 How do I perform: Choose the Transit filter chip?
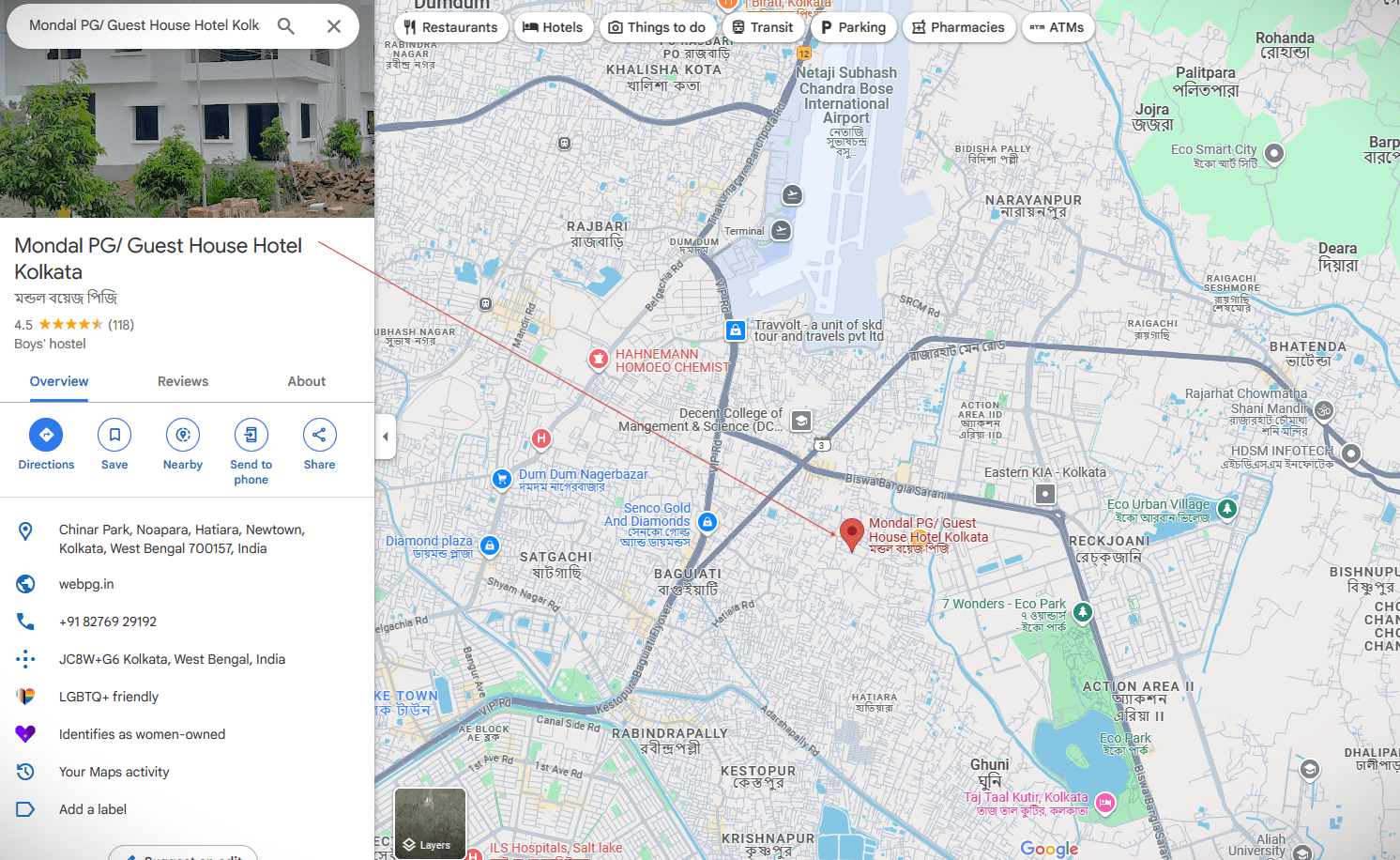(763, 27)
